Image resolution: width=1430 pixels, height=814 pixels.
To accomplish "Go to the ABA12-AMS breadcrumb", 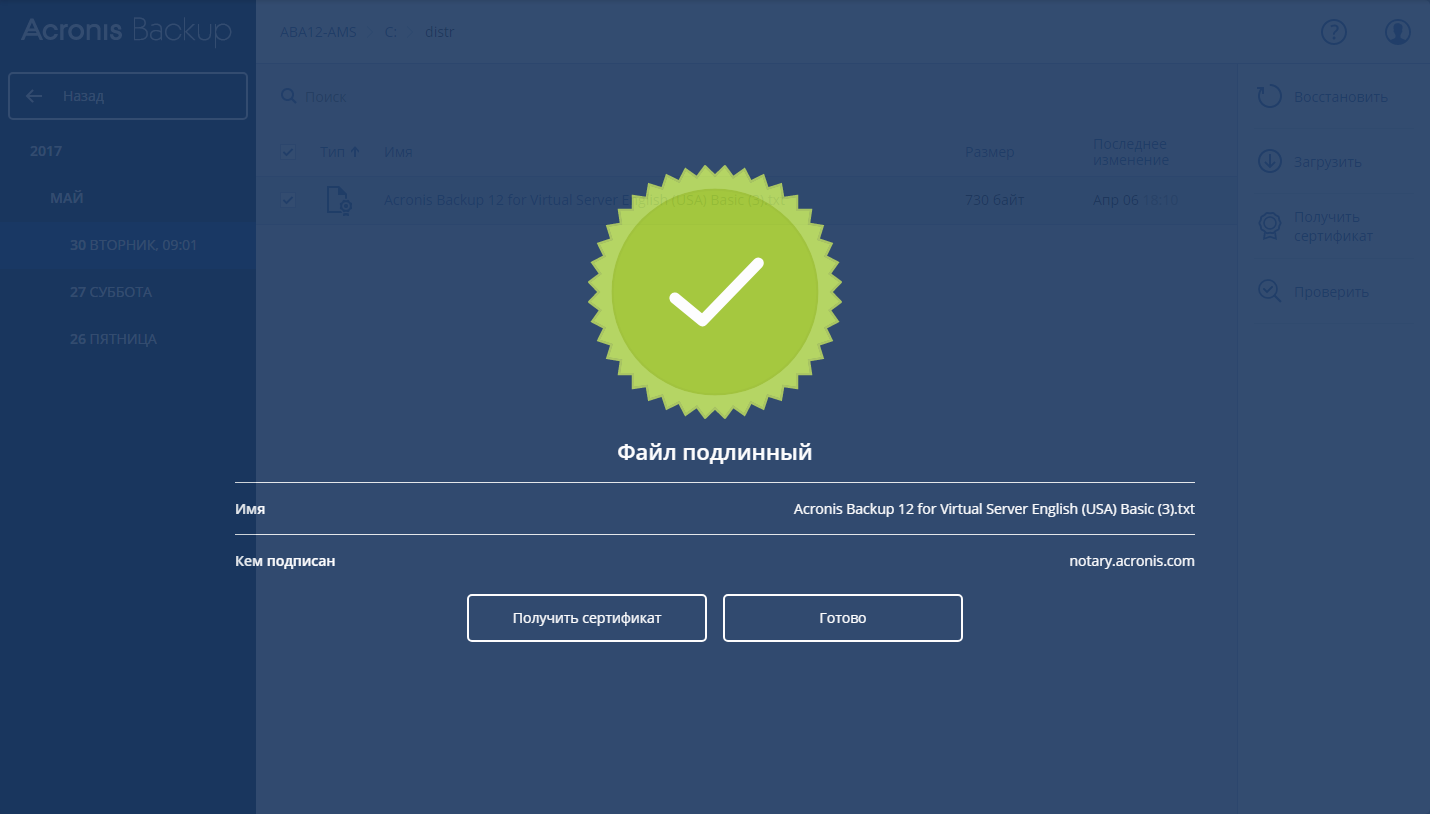I will (x=318, y=32).
